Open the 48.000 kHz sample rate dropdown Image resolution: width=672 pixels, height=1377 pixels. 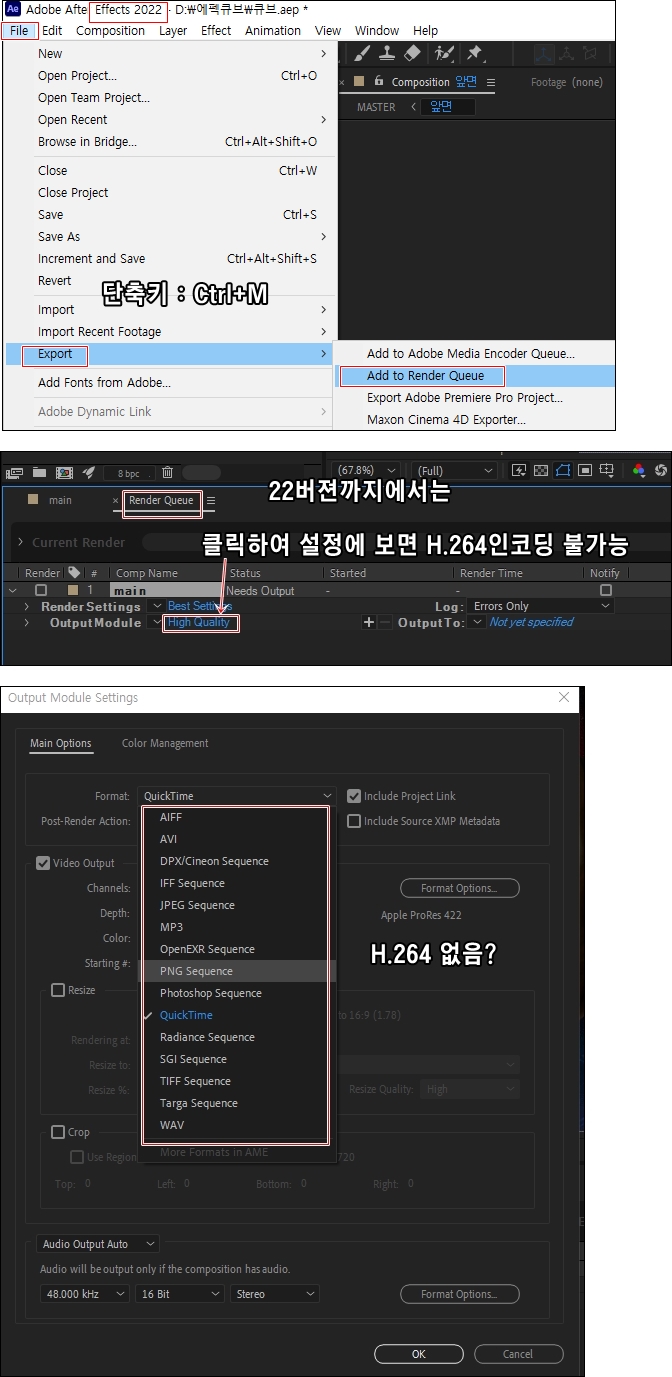pos(84,1294)
